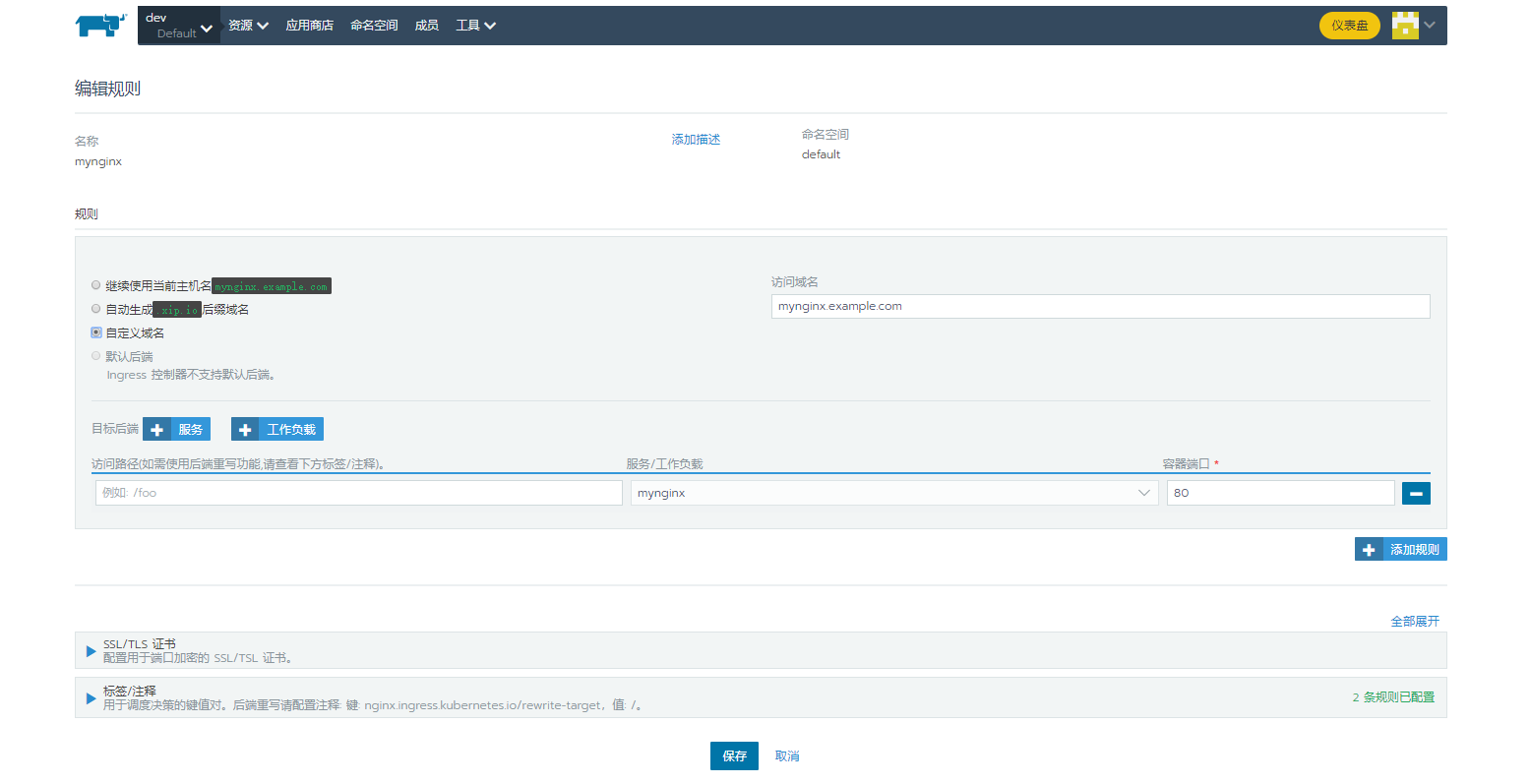This screenshot has height=784, width=1530.
Task: Save the rule with 保存 button
Action: [734, 755]
